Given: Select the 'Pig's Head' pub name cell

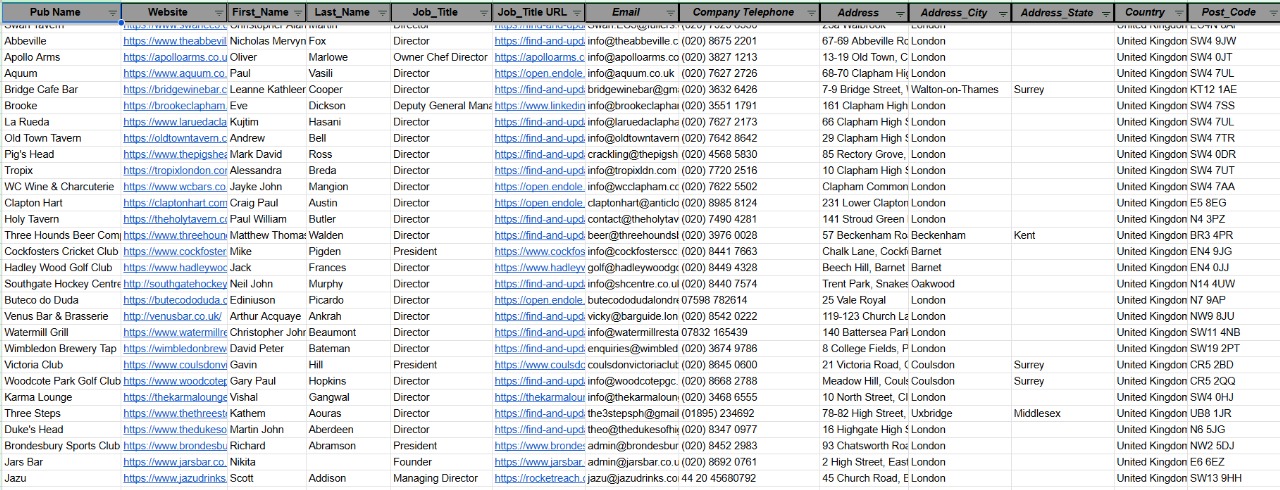Looking at the screenshot, I should (61, 154).
